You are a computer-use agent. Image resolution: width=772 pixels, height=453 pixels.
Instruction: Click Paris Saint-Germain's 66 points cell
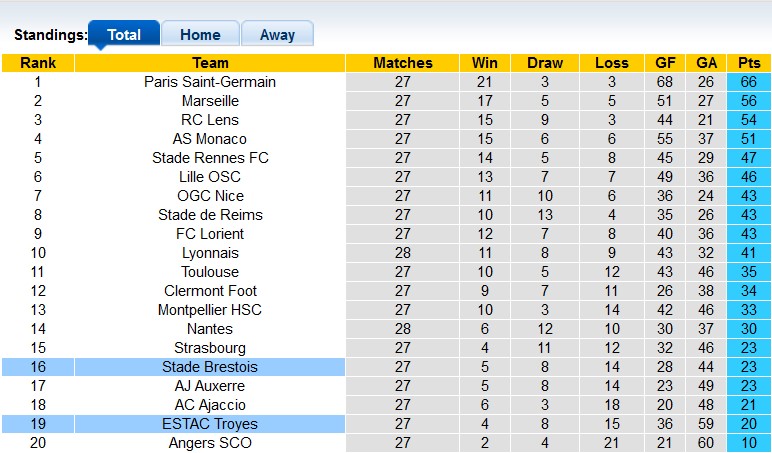click(x=748, y=82)
